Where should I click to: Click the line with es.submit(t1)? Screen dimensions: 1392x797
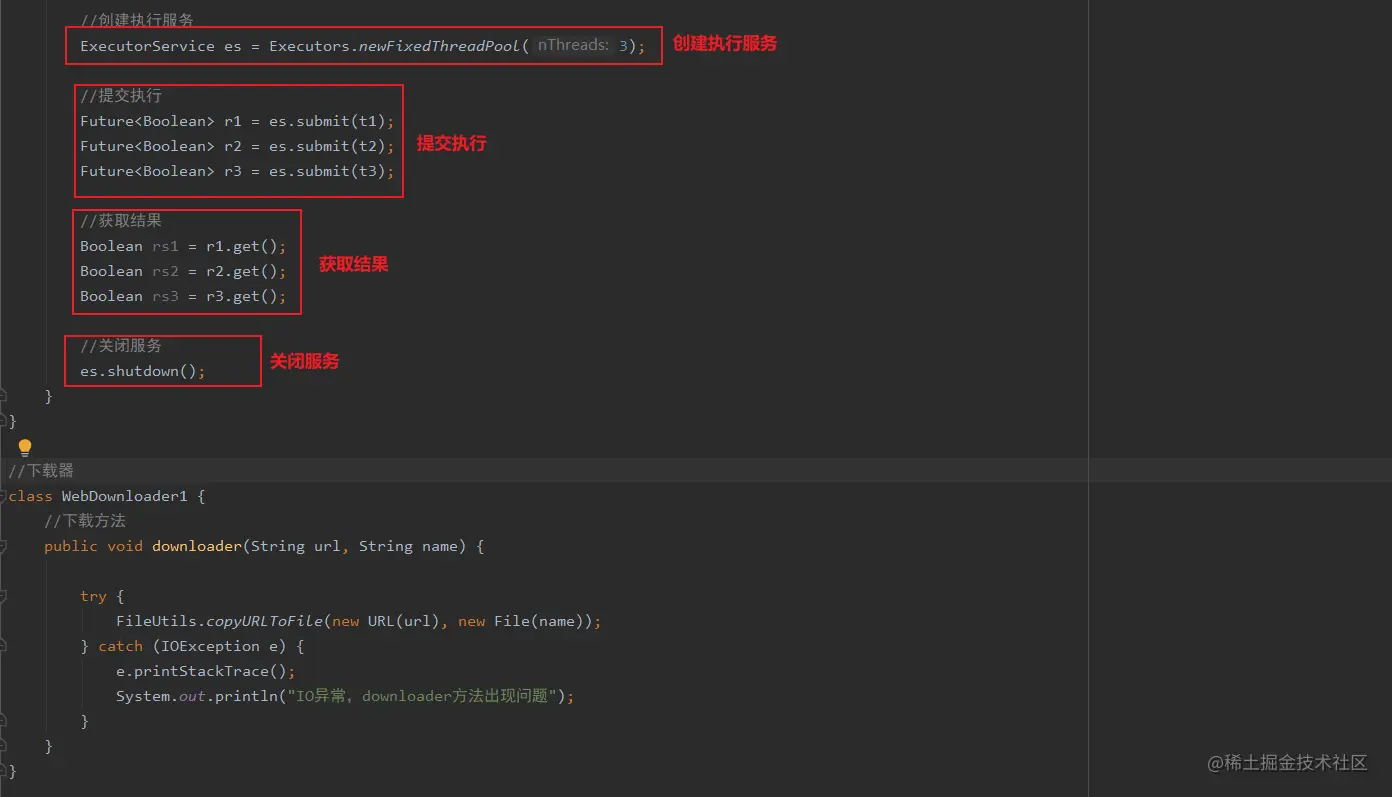[237, 121]
